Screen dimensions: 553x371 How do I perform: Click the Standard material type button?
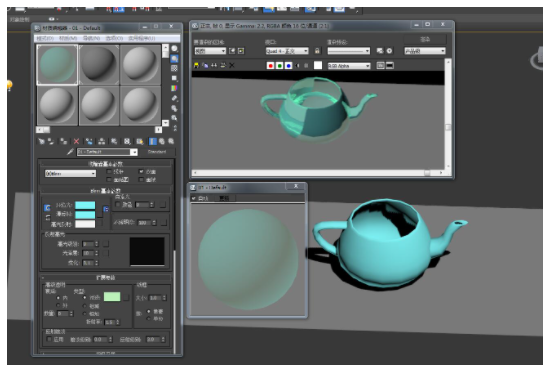tap(157, 152)
